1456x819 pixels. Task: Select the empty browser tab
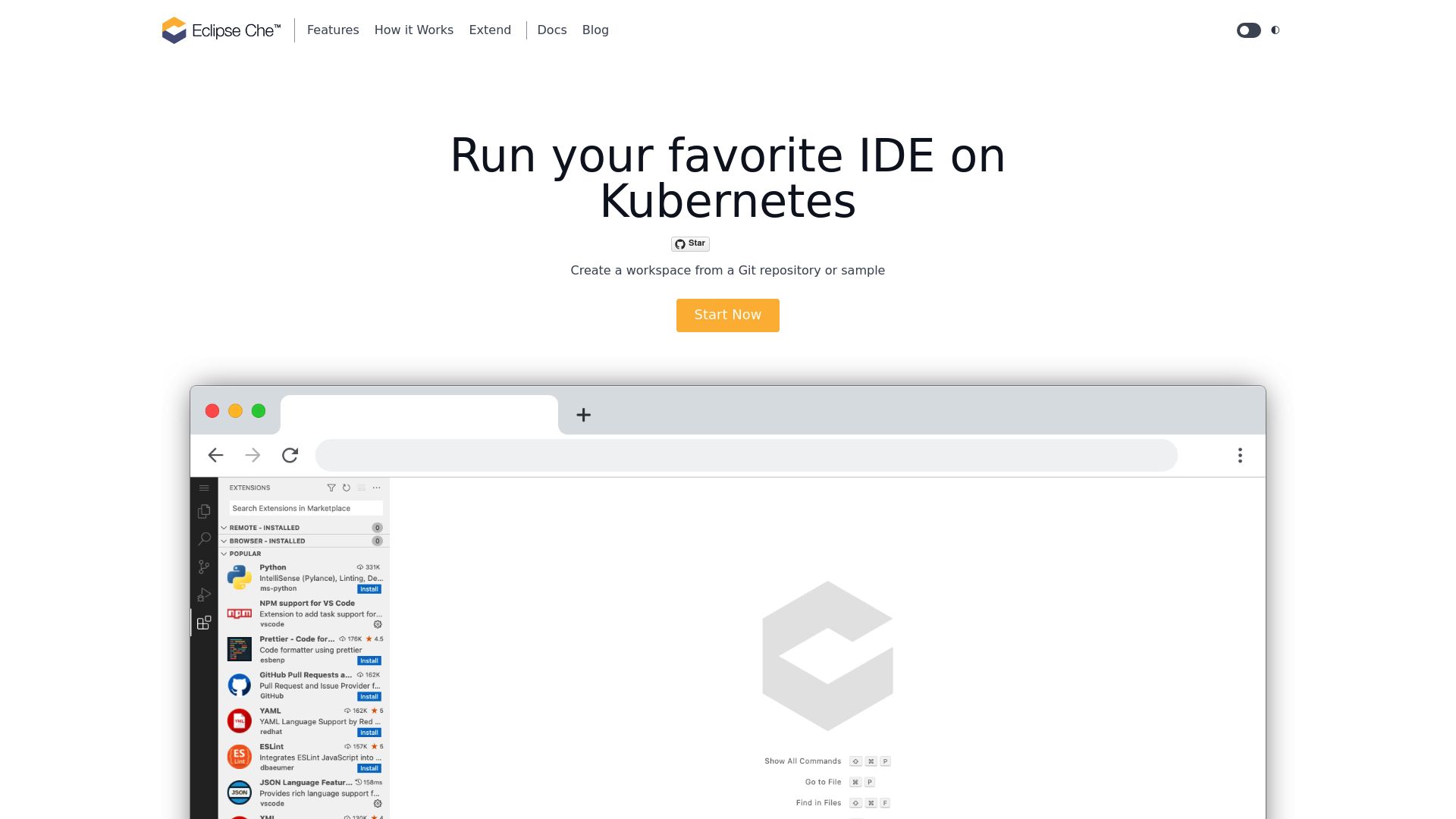419,414
